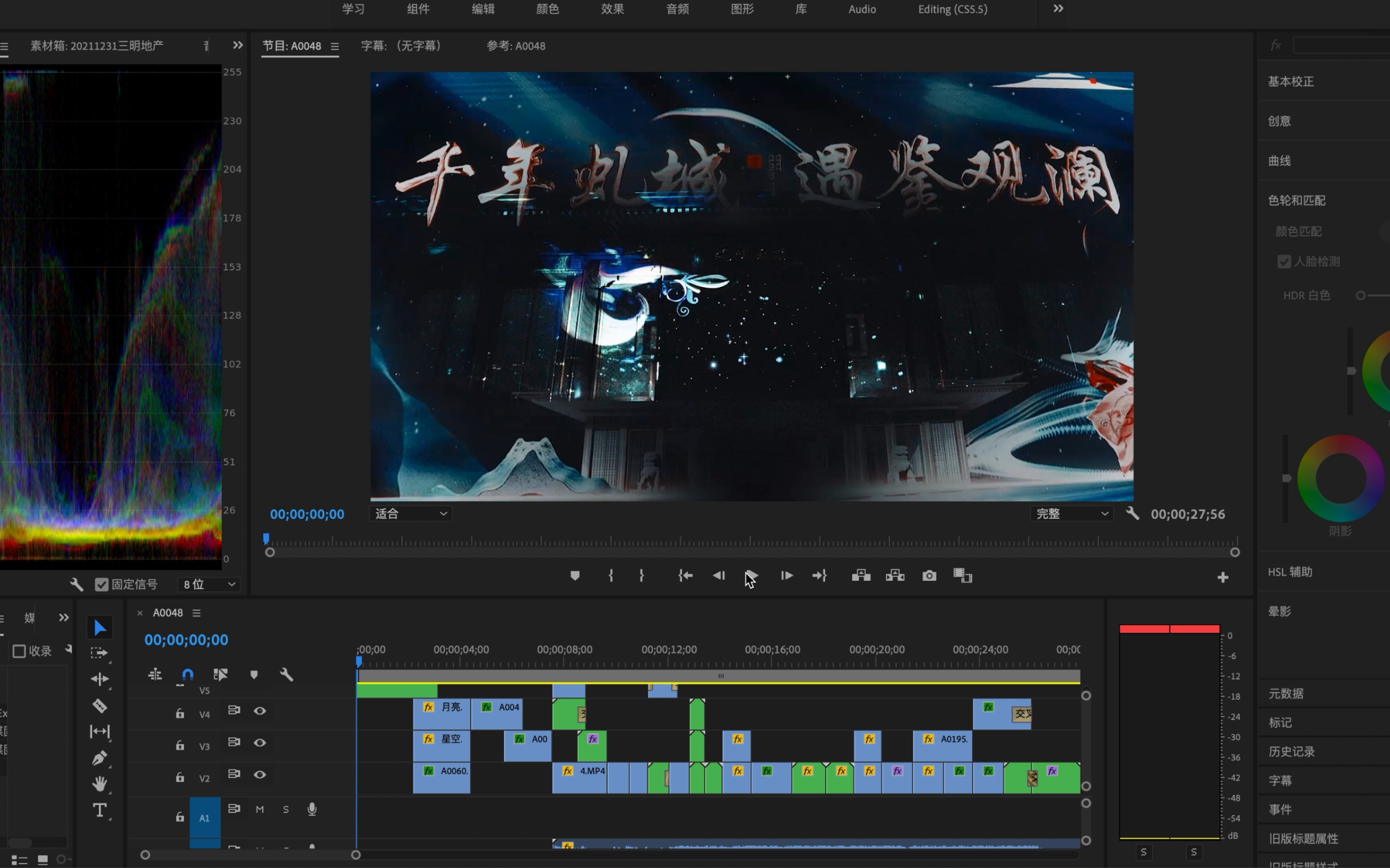Play the program monitor sequence
Viewport: 1390px width, 868px height.
coord(751,575)
